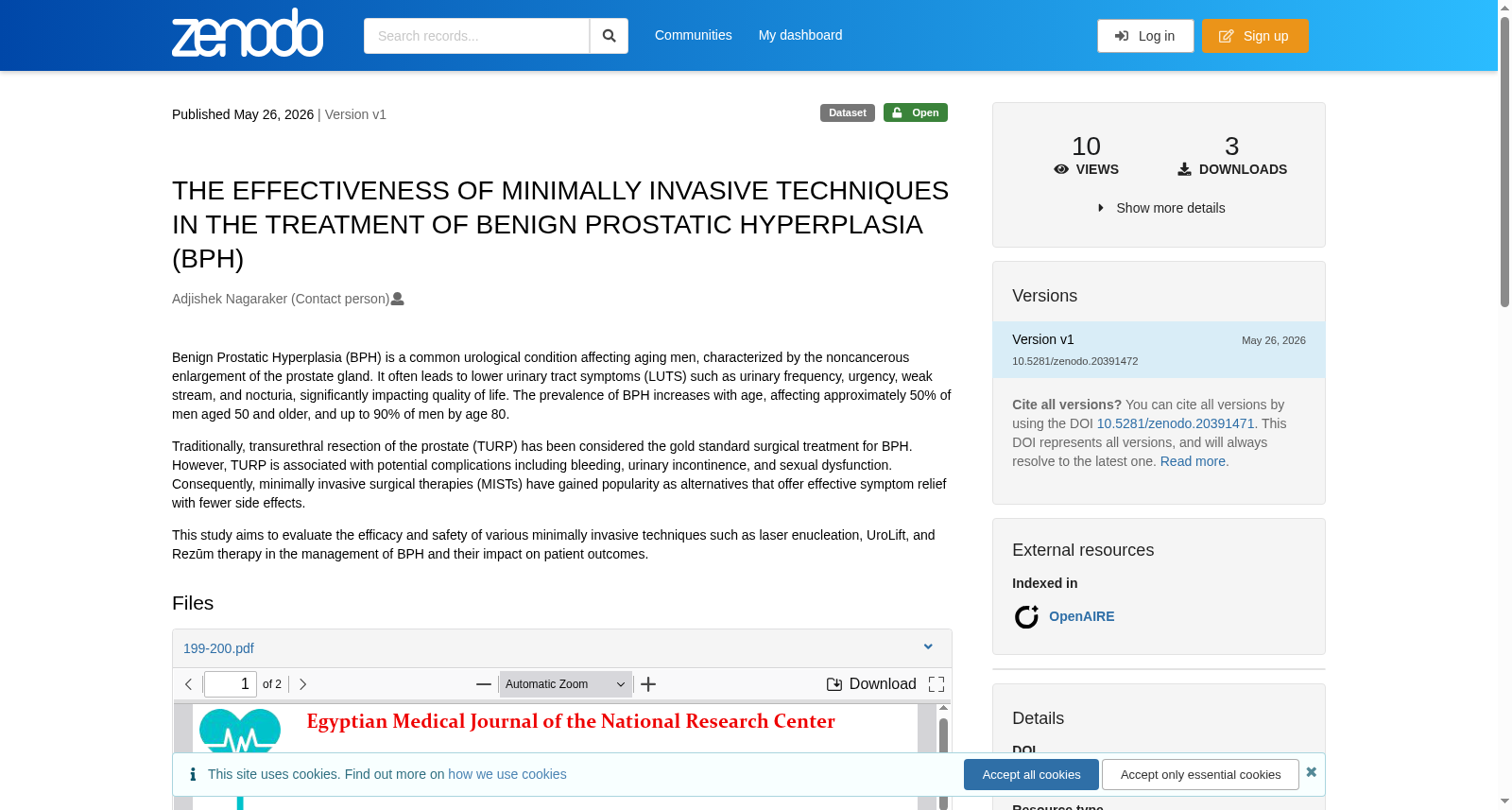Screen dimensions: 1512x810
Task: Click the Open access badge
Action: [x=916, y=112]
